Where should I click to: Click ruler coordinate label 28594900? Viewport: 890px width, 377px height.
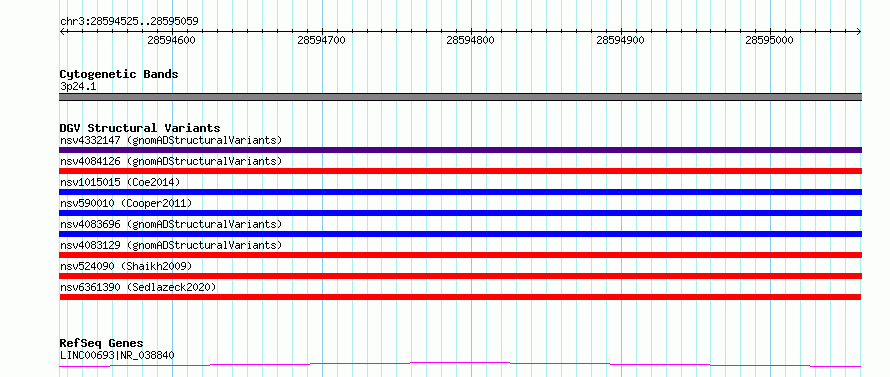click(620, 40)
